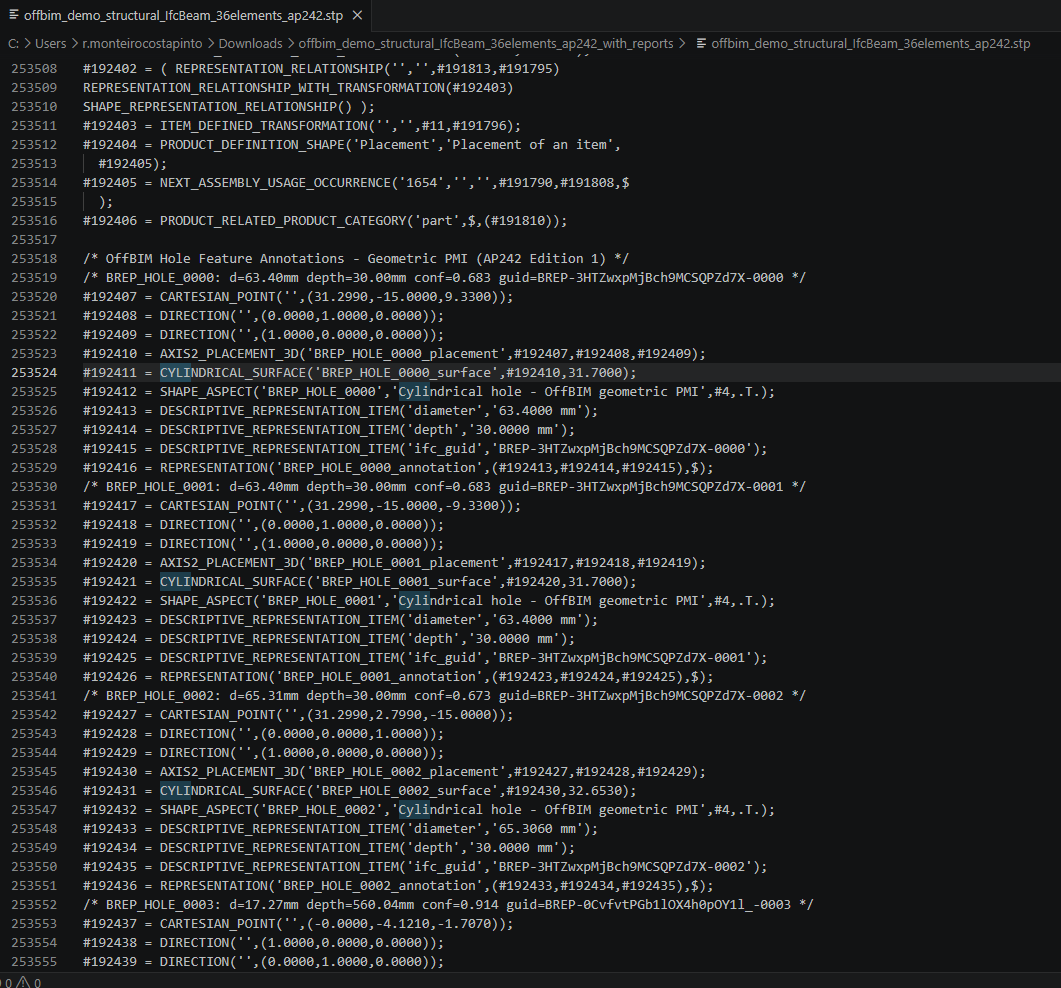
Task: Click the chevron before Downloads in breadcrumbs
Action: pyautogui.click(x=210, y=43)
